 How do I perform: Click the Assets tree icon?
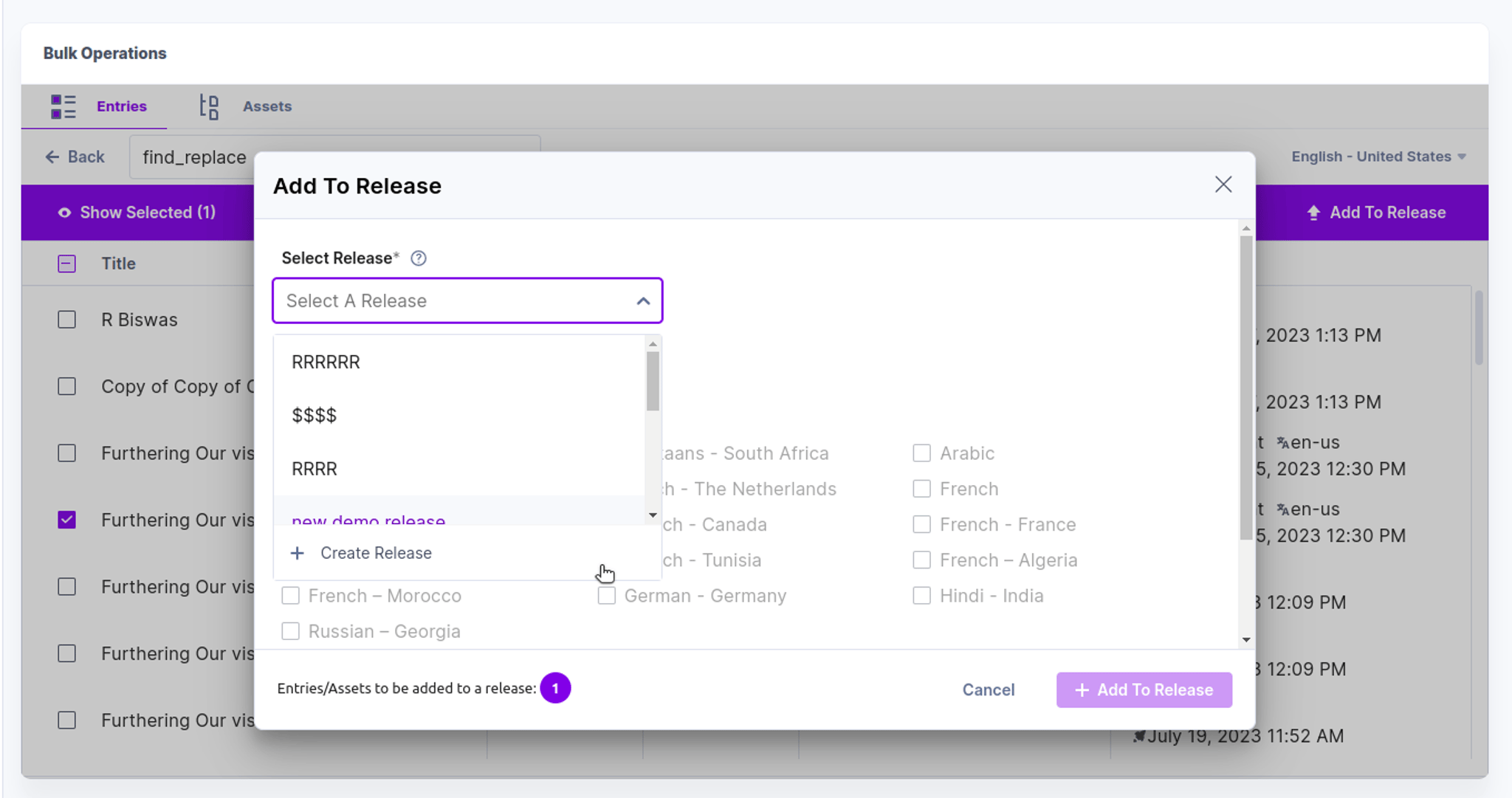tap(209, 106)
